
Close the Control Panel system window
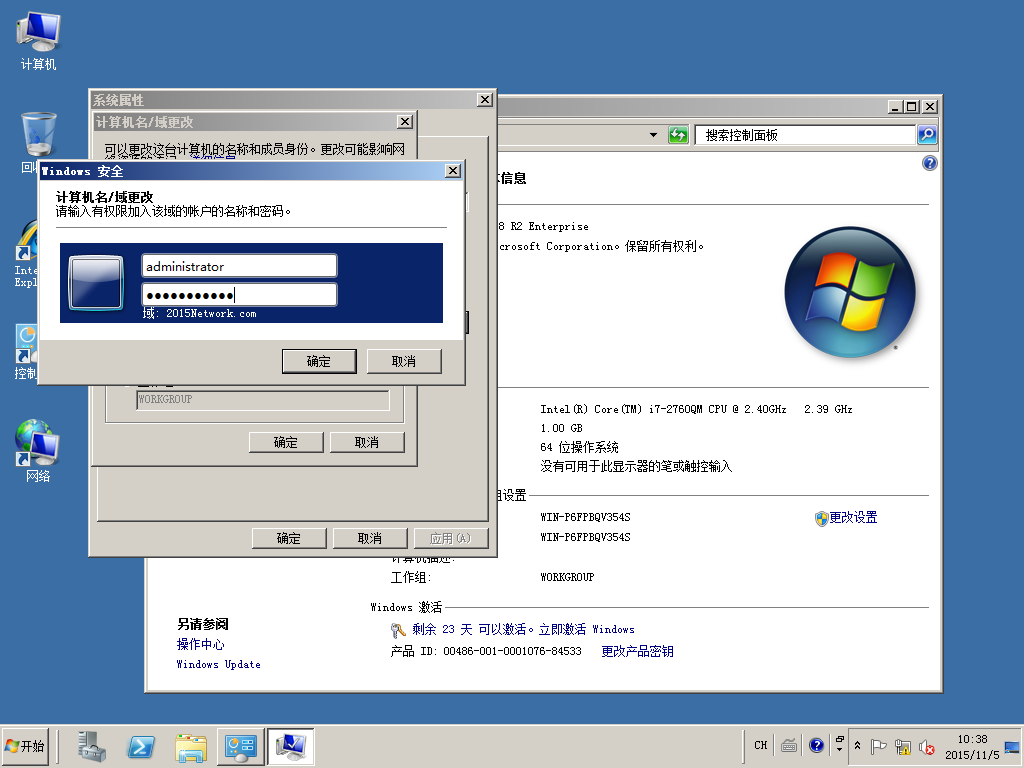tap(930, 106)
